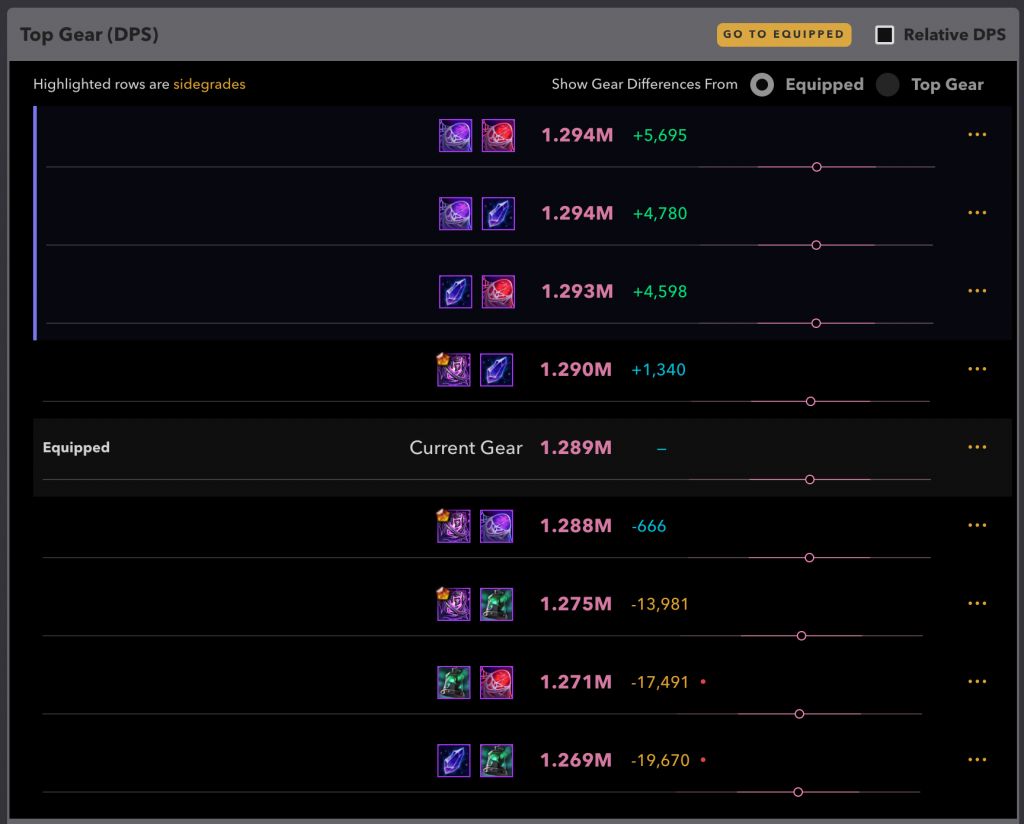Click the GO TO EQUIPPED button
The image size is (1024, 824).
[784, 35]
